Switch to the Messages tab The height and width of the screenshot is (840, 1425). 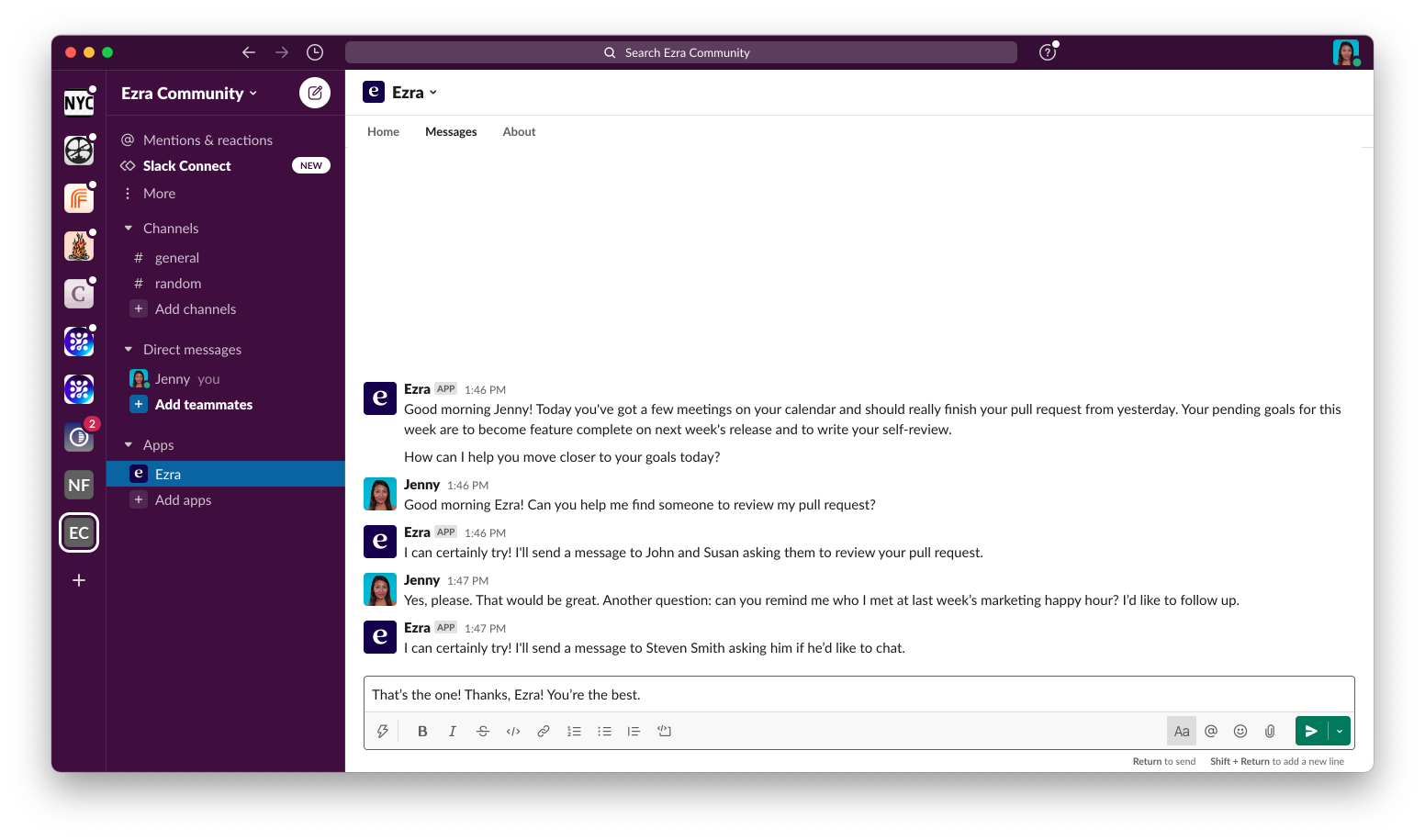451,131
